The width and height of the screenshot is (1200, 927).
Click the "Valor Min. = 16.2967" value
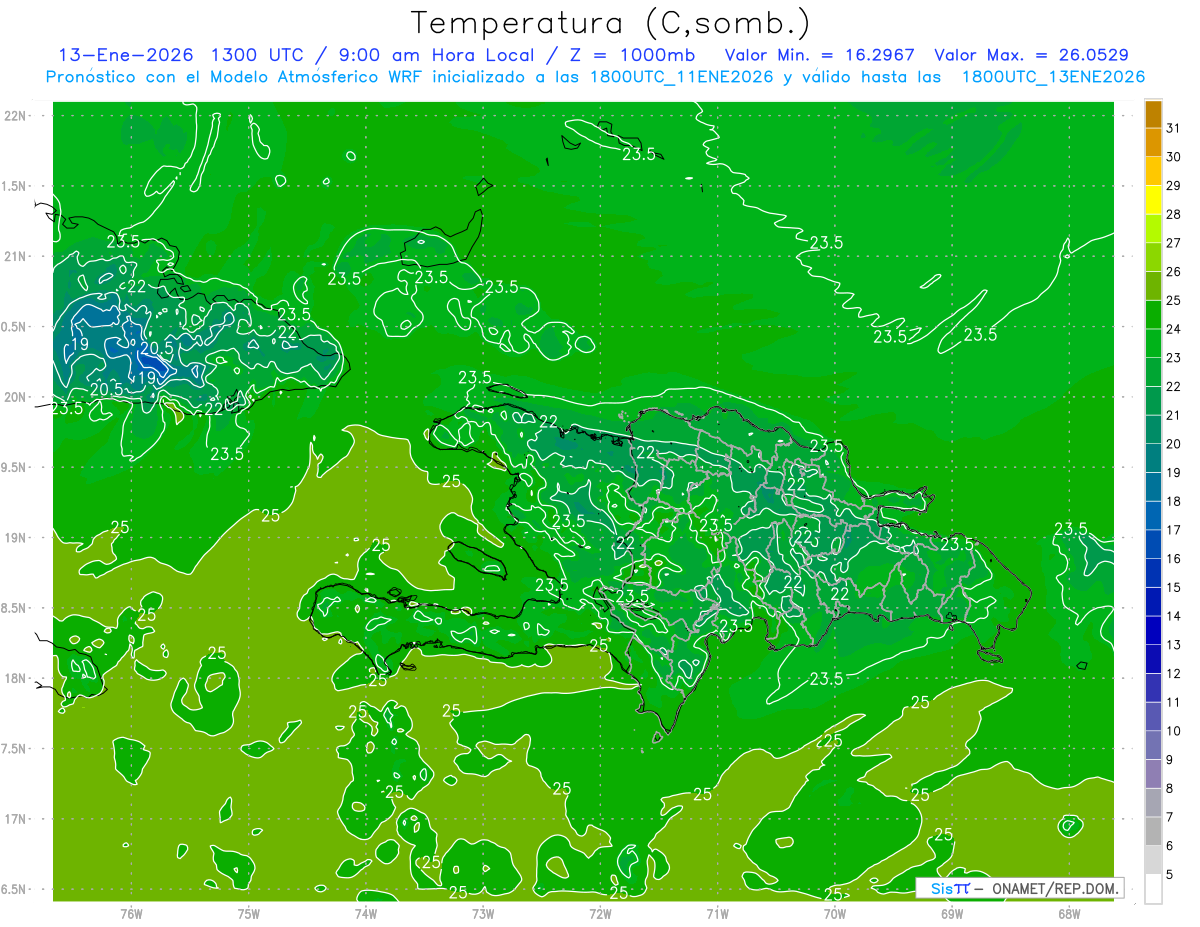coord(820,55)
